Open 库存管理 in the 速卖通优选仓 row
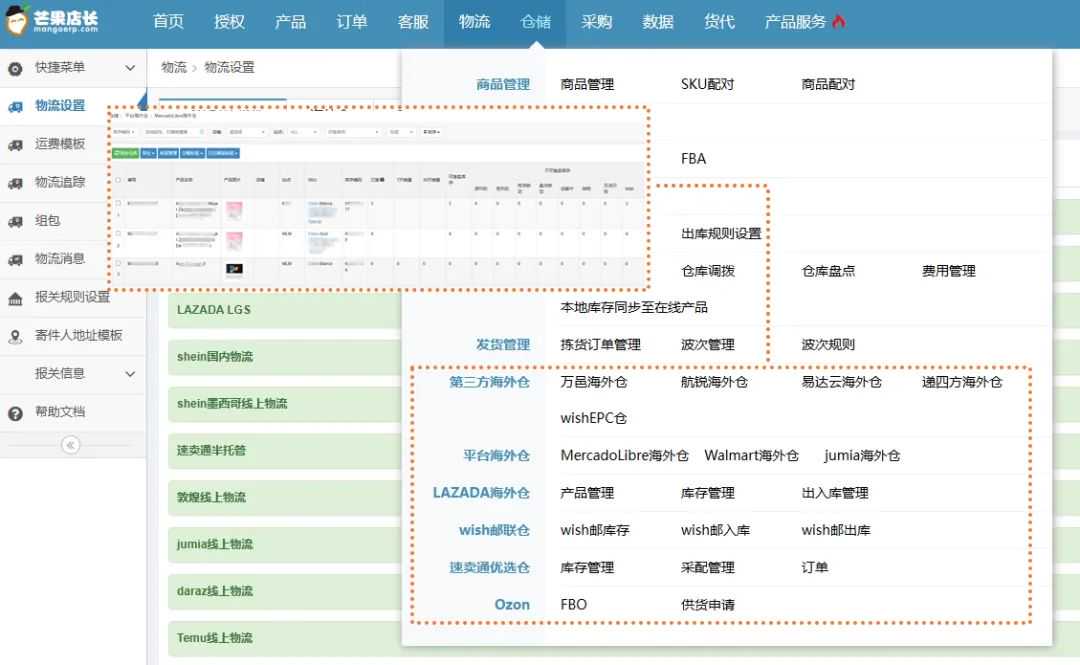Screen dimensions: 1080x665 587,568
